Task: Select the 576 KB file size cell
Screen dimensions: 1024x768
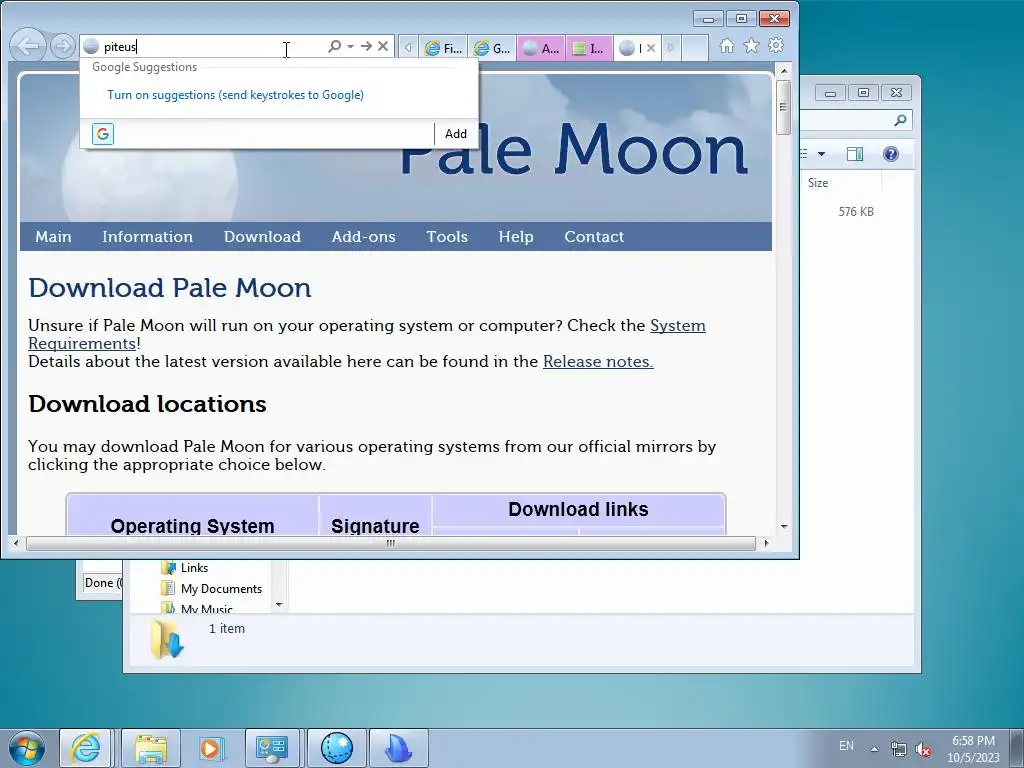Action: 856,212
